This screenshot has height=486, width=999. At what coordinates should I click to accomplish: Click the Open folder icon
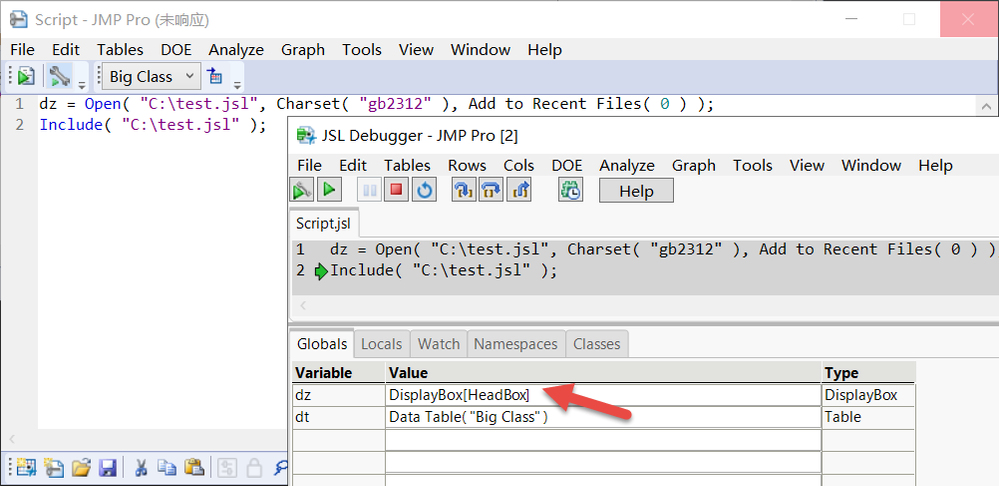pos(81,467)
